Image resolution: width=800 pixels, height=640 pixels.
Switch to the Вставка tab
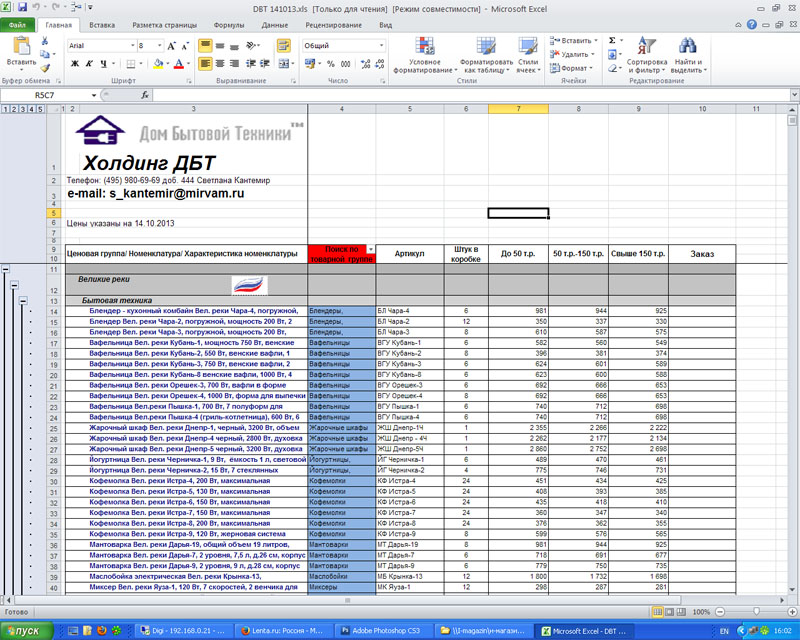coord(102,25)
